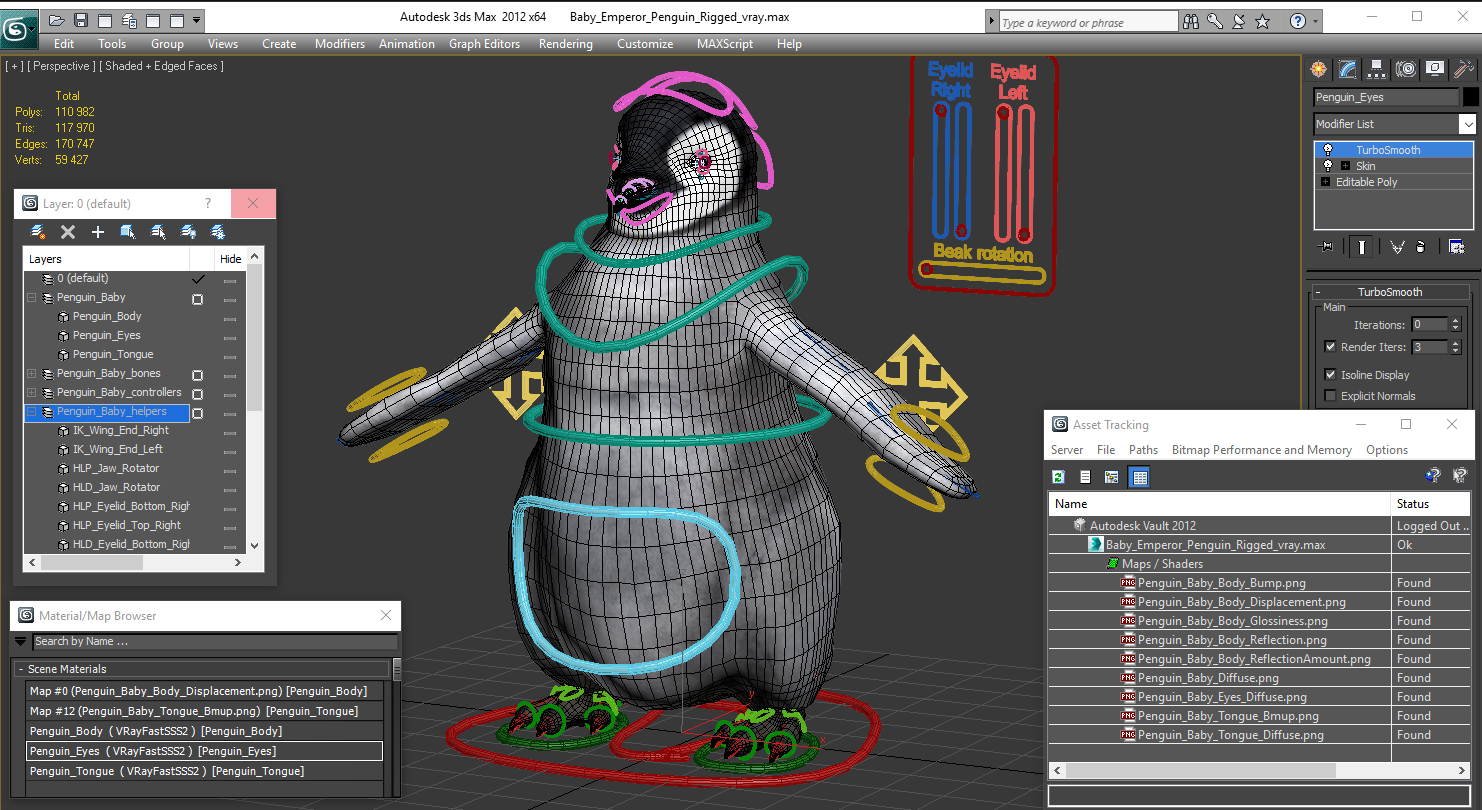Click the Refresh icon in Asset Tracking
This screenshot has width=1482, height=810.
tap(1058, 477)
